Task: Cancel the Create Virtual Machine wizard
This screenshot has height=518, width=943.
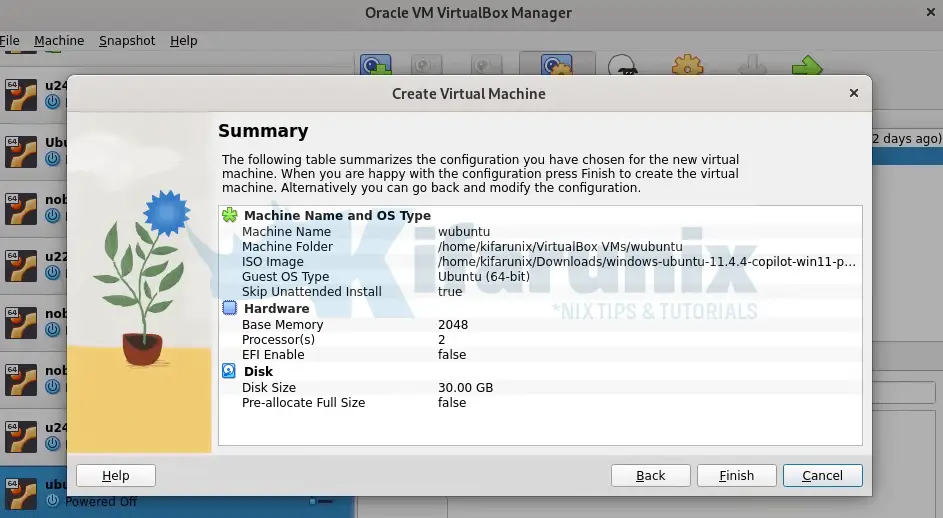Action: point(823,475)
